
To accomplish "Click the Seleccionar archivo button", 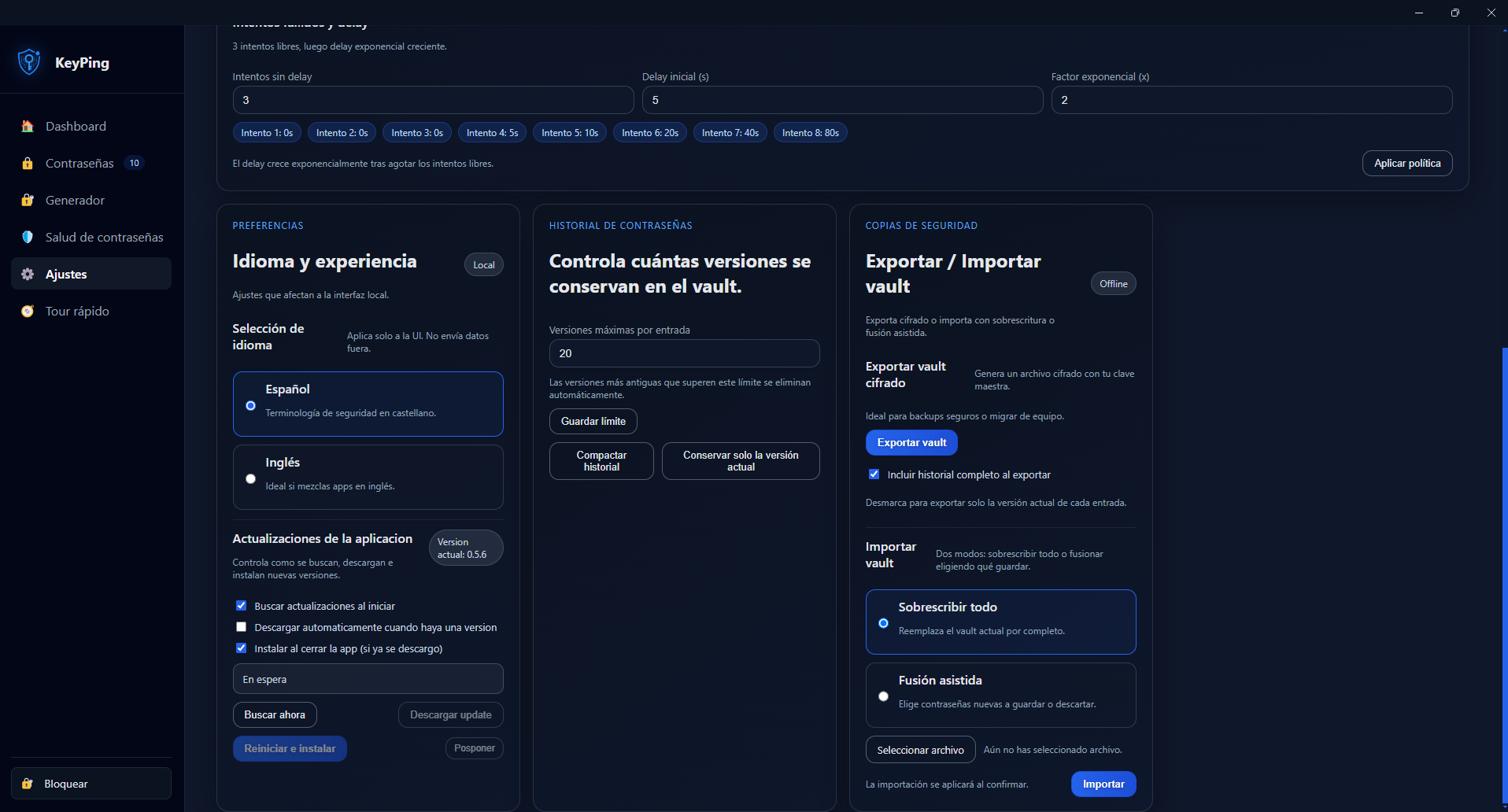I will [x=919, y=749].
